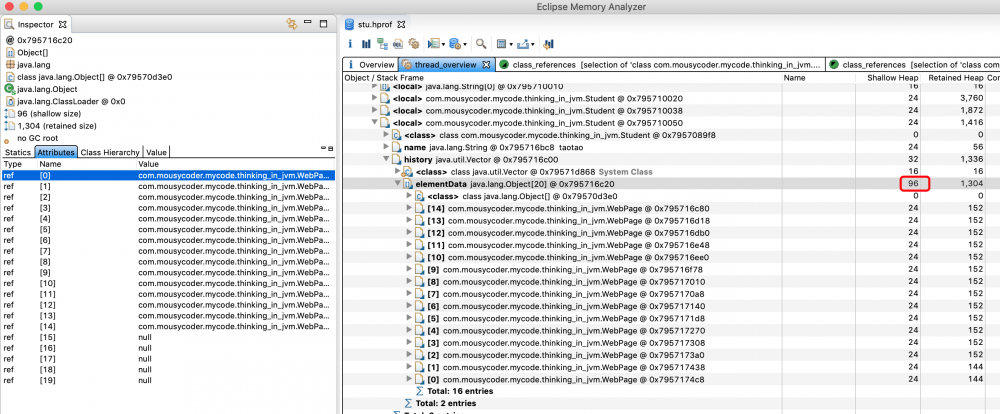Open the dominator tree toolbar icon
This screenshot has height=414, width=1000.
tap(380, 44)
